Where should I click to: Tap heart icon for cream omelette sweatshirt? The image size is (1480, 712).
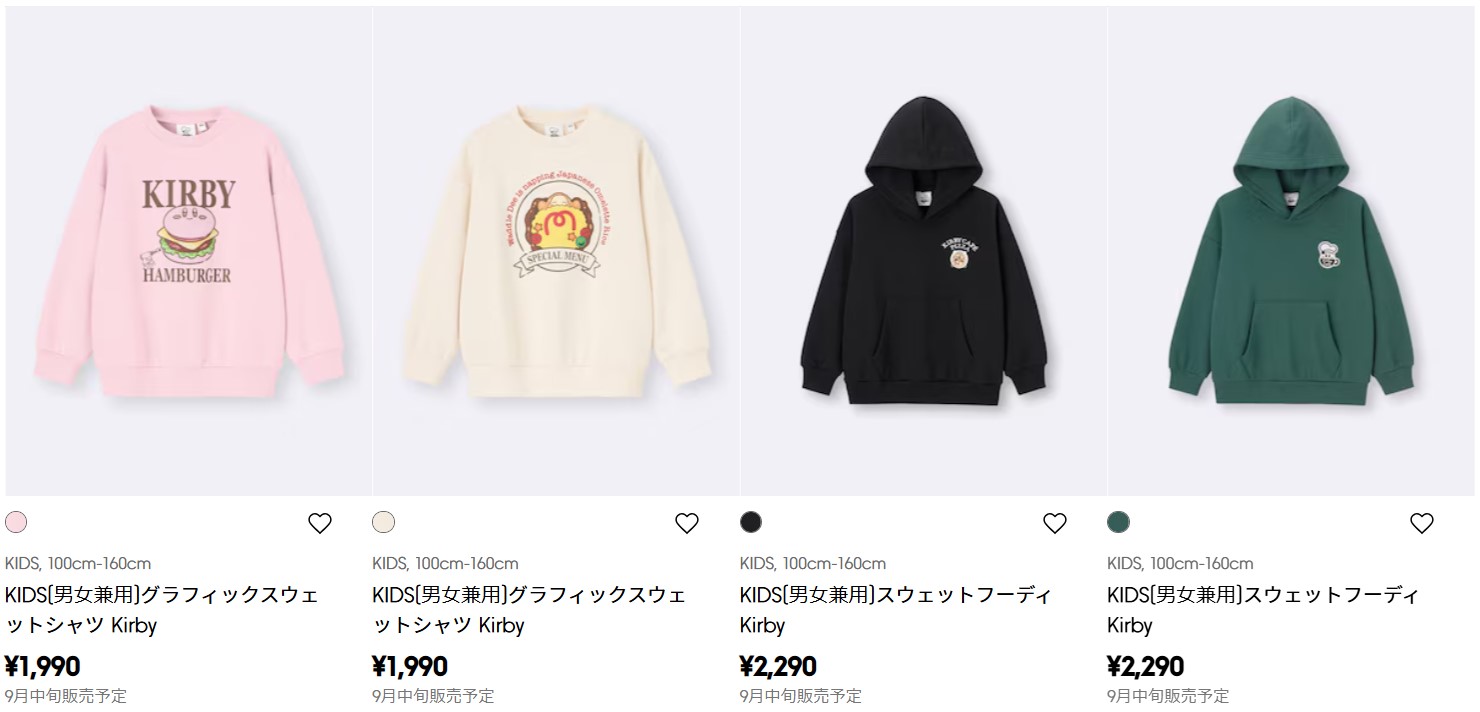[687, 523]
